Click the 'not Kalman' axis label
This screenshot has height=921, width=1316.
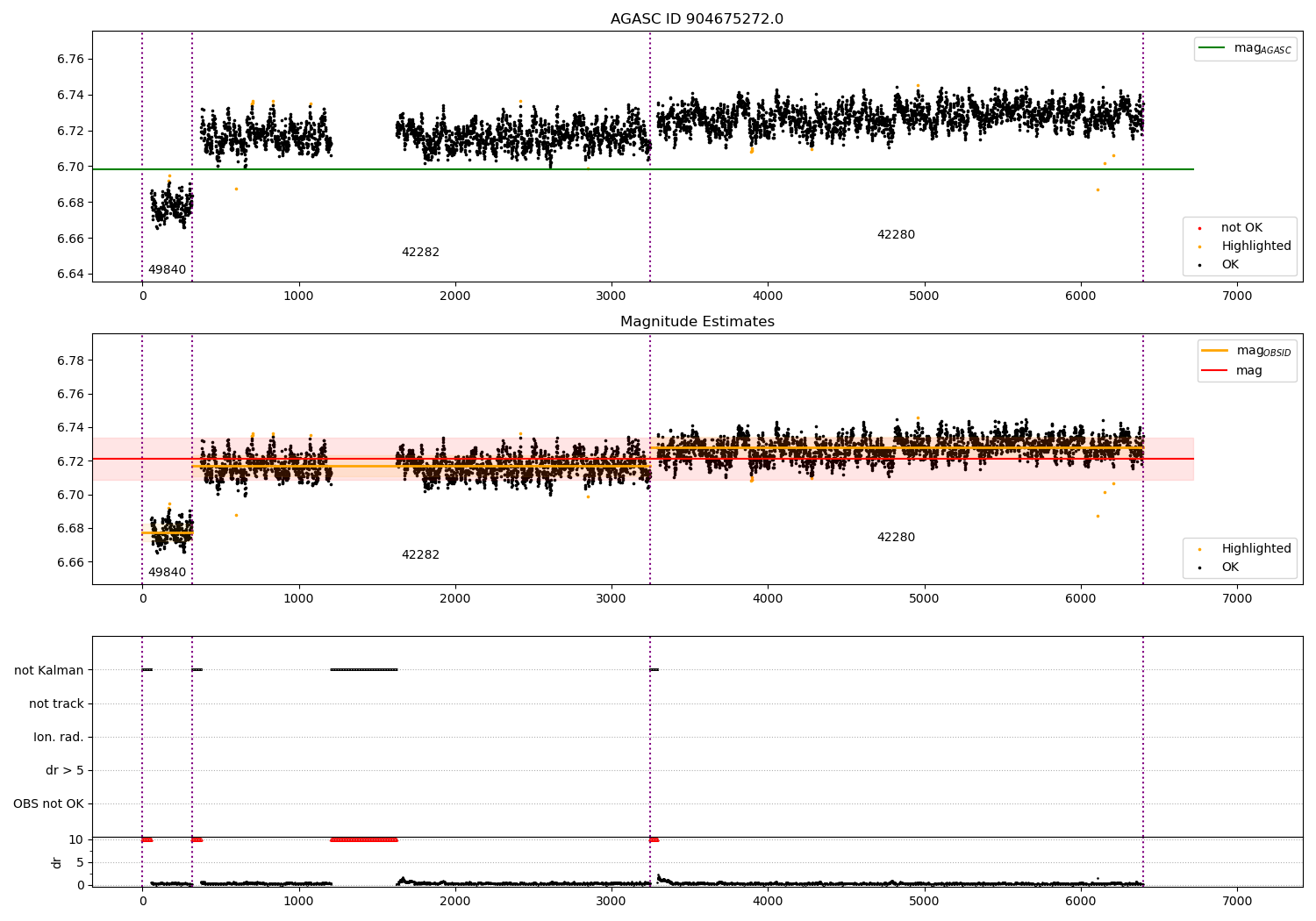49,670
